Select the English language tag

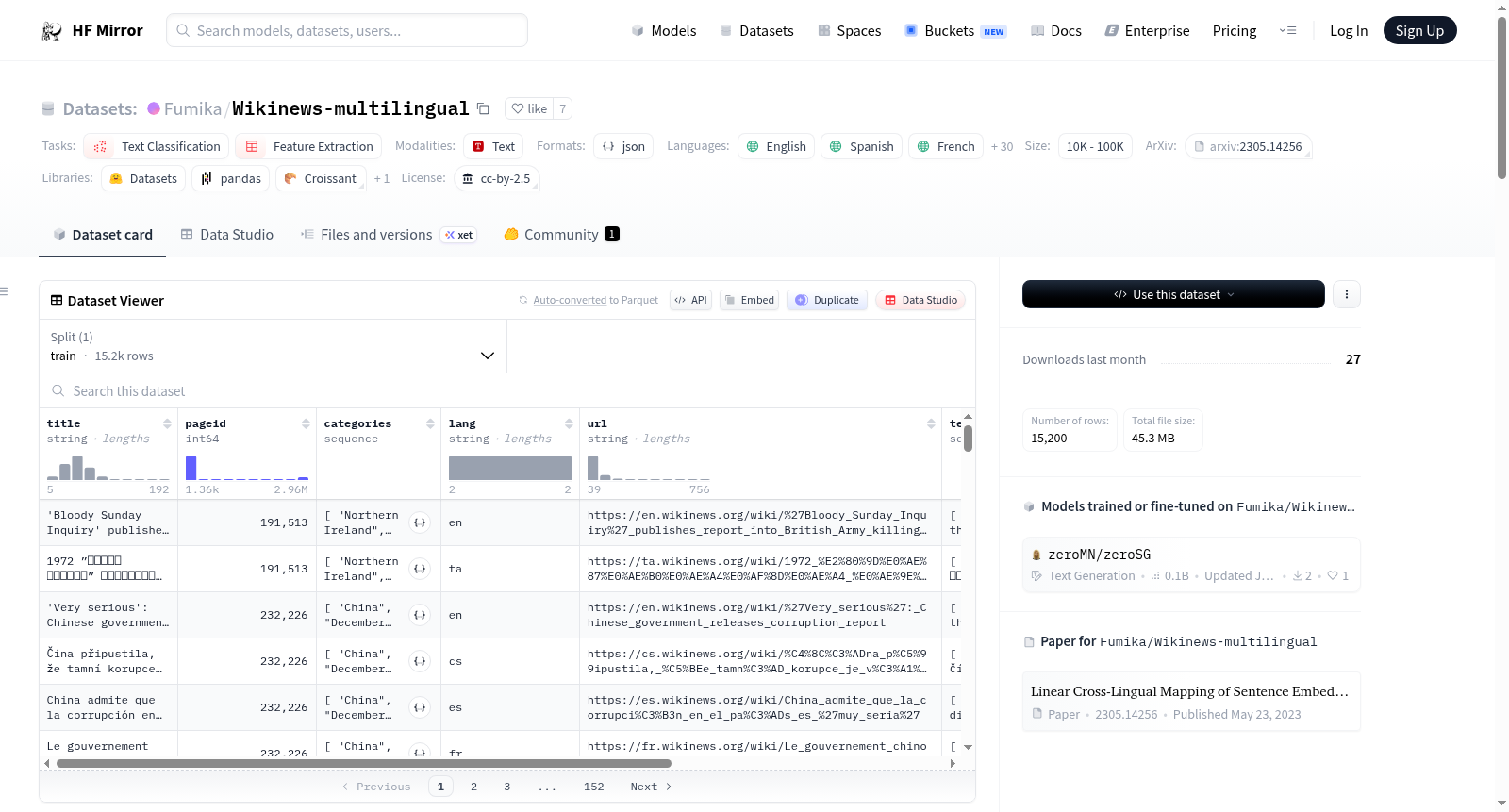(776, 146)
